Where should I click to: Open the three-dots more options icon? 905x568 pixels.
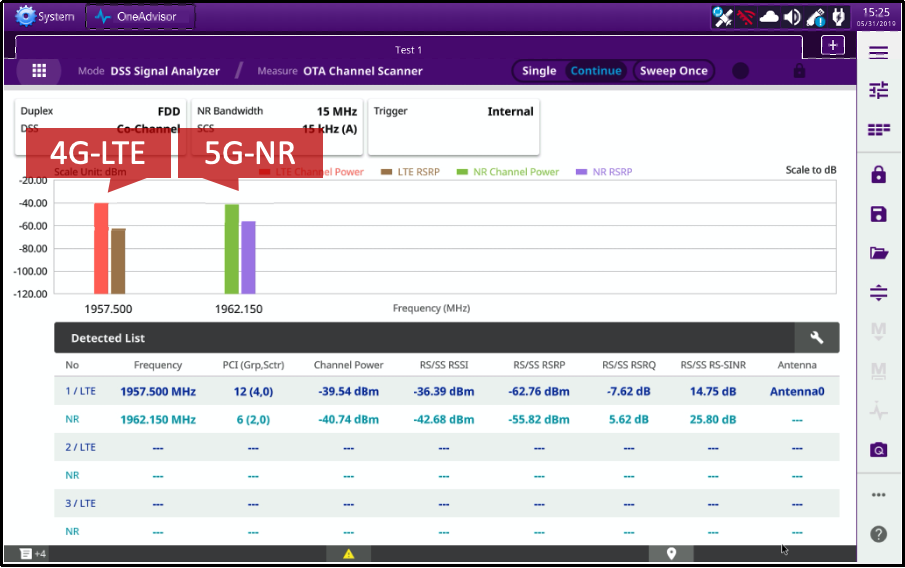(x=878, y=495)
